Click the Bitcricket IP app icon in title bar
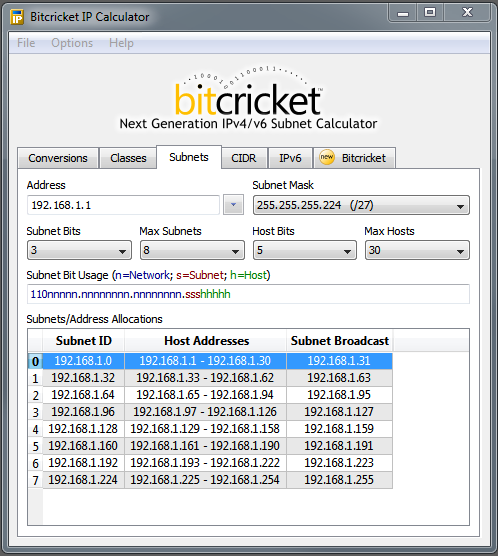498x556 pixels. coord(16,17)
